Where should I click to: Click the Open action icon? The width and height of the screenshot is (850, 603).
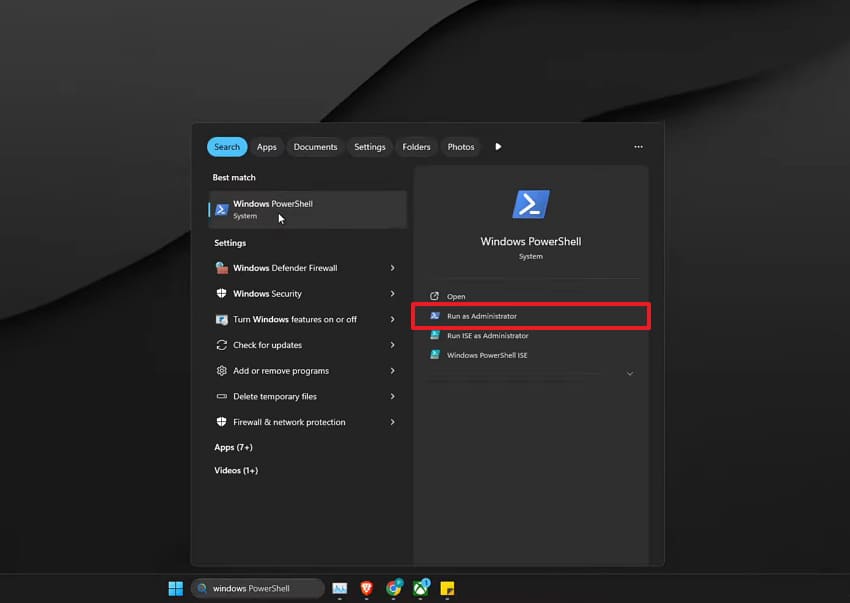[x=434, y=296]
